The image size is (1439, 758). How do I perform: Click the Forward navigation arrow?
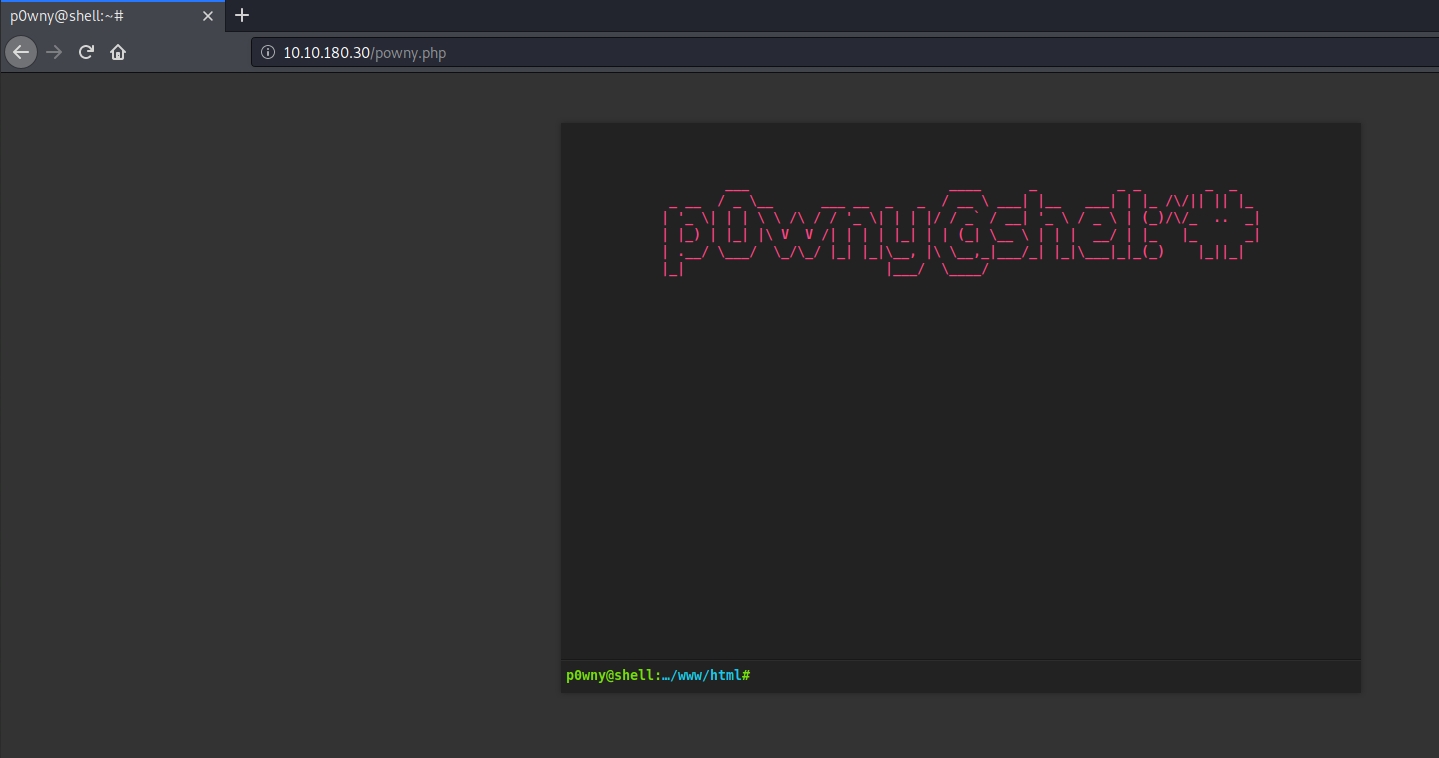[x=54, y=52]
